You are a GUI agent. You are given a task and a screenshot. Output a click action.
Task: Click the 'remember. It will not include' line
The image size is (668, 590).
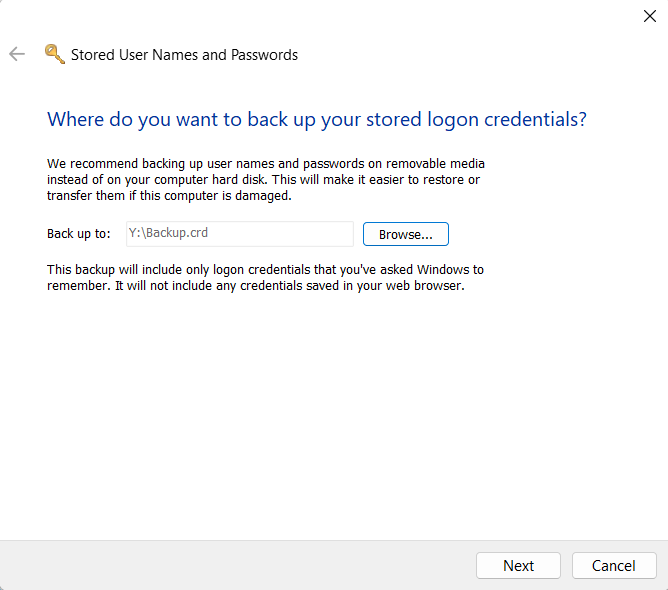point(256,285)
